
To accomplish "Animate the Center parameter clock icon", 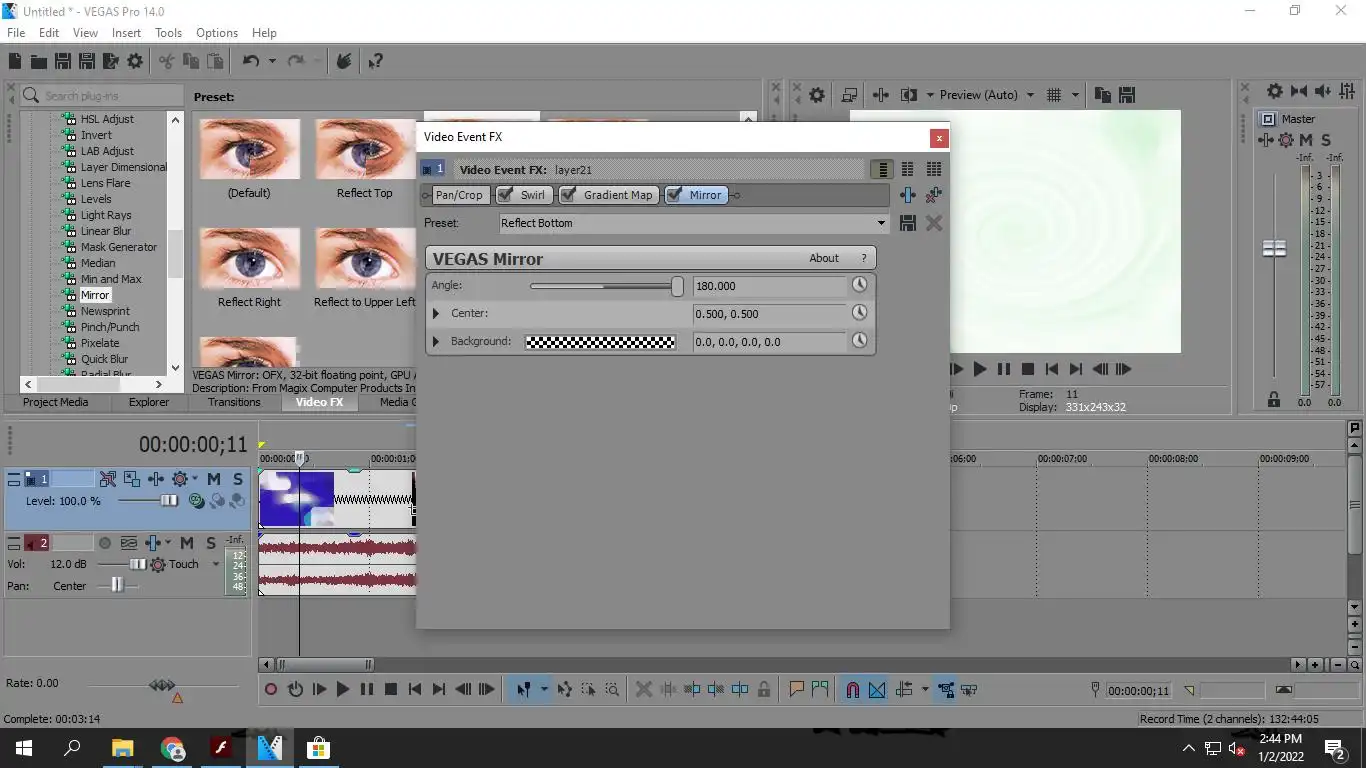I will (859, 314).
